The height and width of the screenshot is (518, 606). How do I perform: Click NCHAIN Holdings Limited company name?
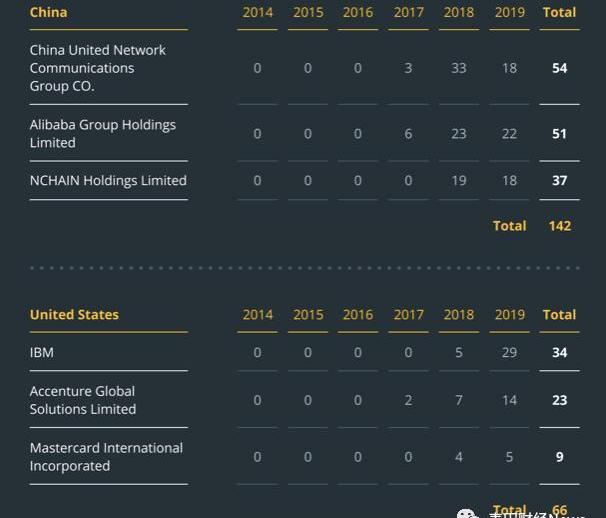pos(108,181)
